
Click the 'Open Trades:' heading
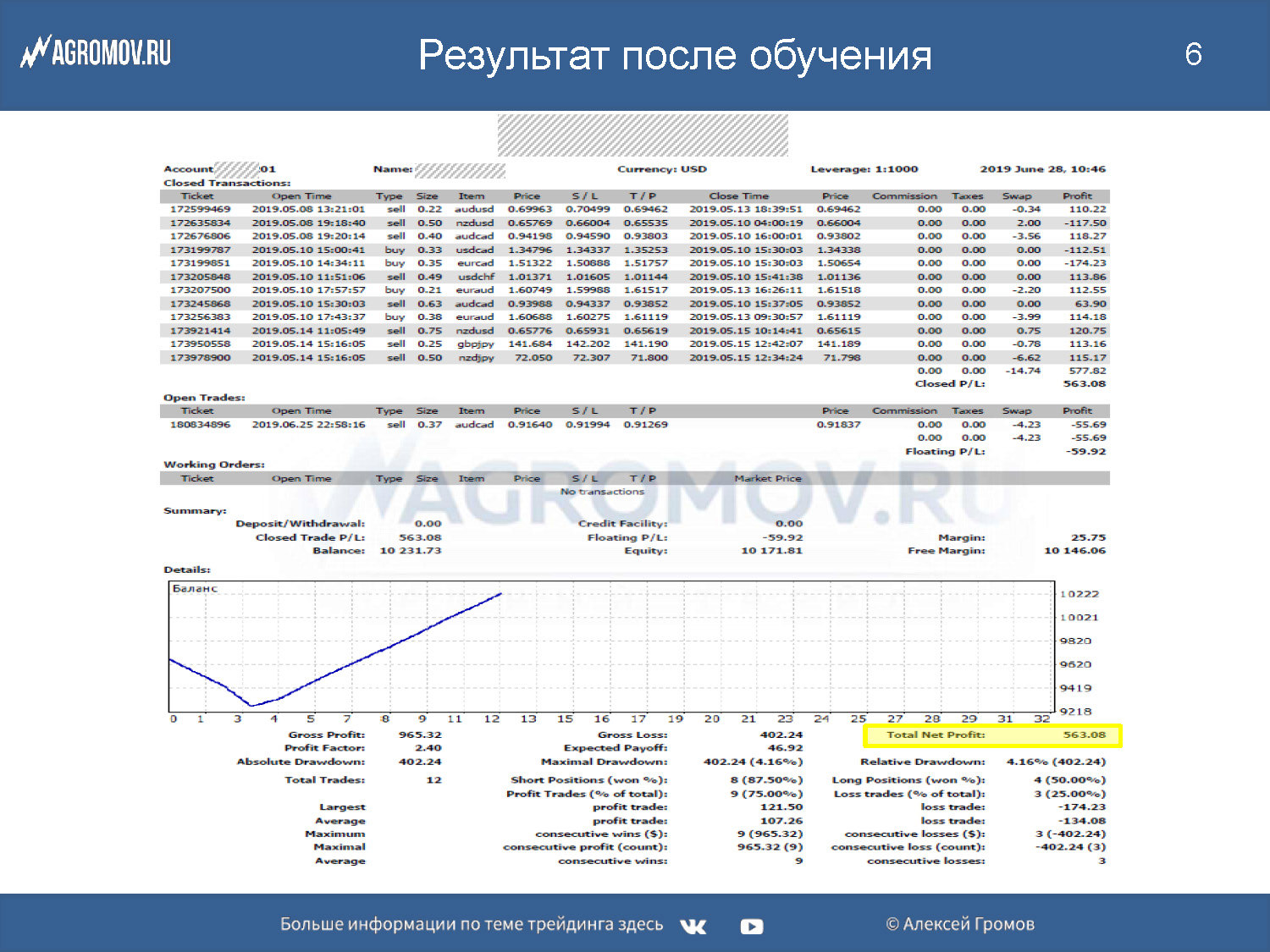(x=204, y=398)
